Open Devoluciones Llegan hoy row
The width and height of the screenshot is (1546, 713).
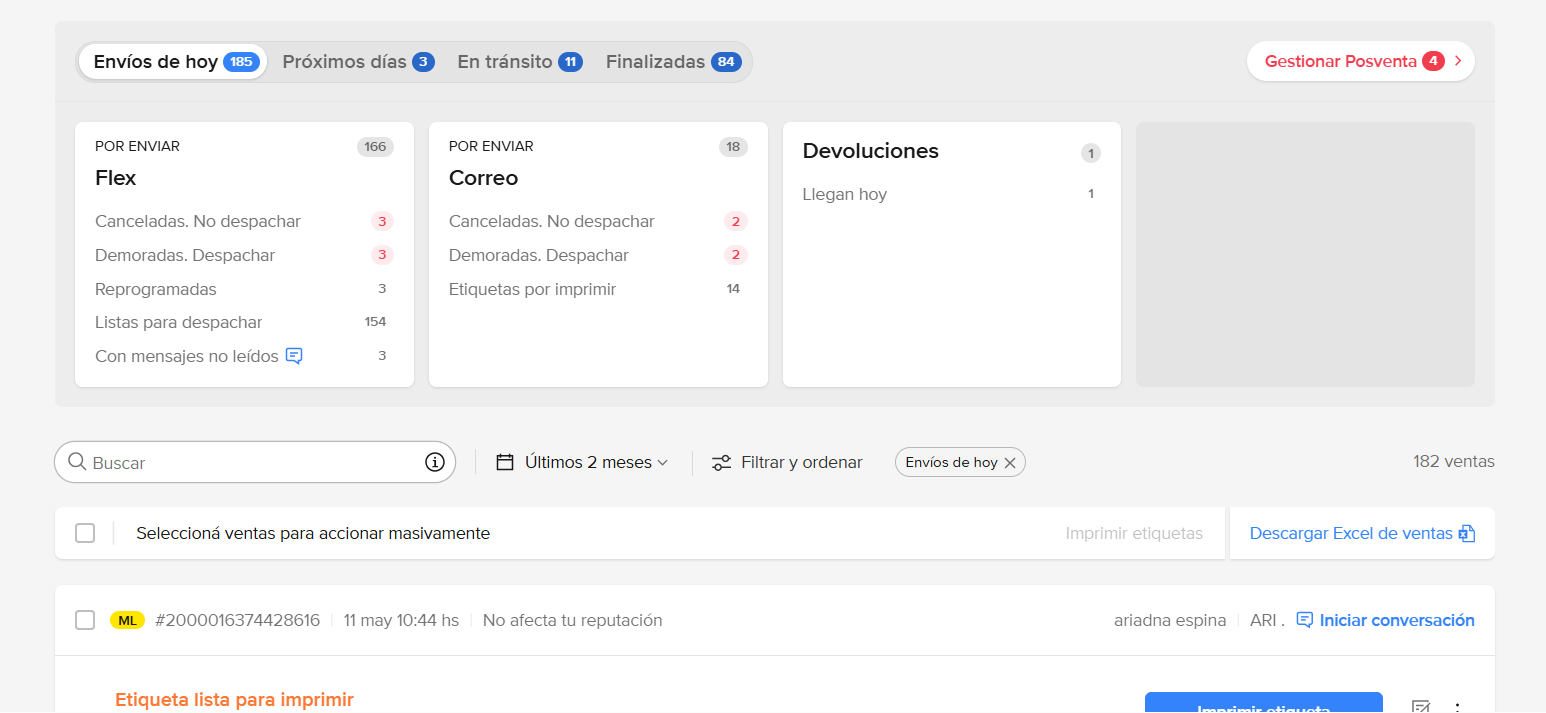[x=951, y=194]
